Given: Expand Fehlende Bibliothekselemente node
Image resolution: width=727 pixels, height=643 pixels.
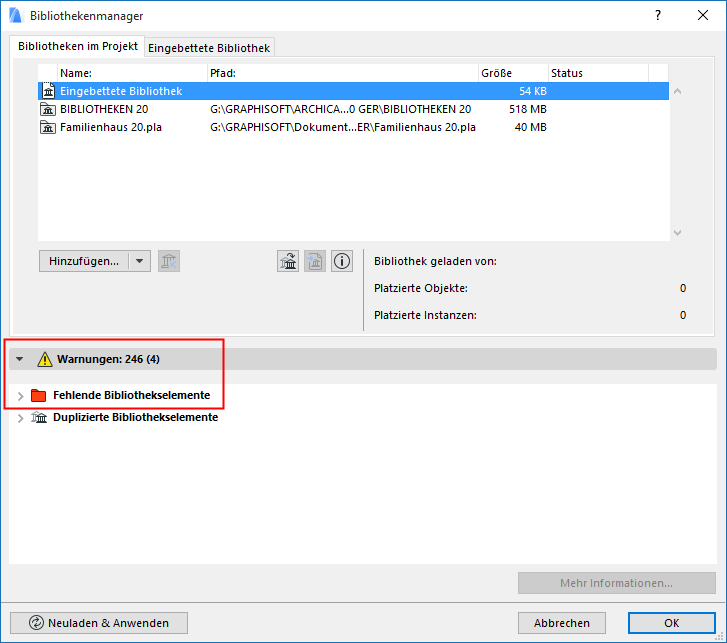Looking at the screenshot, I should (20, 396).
